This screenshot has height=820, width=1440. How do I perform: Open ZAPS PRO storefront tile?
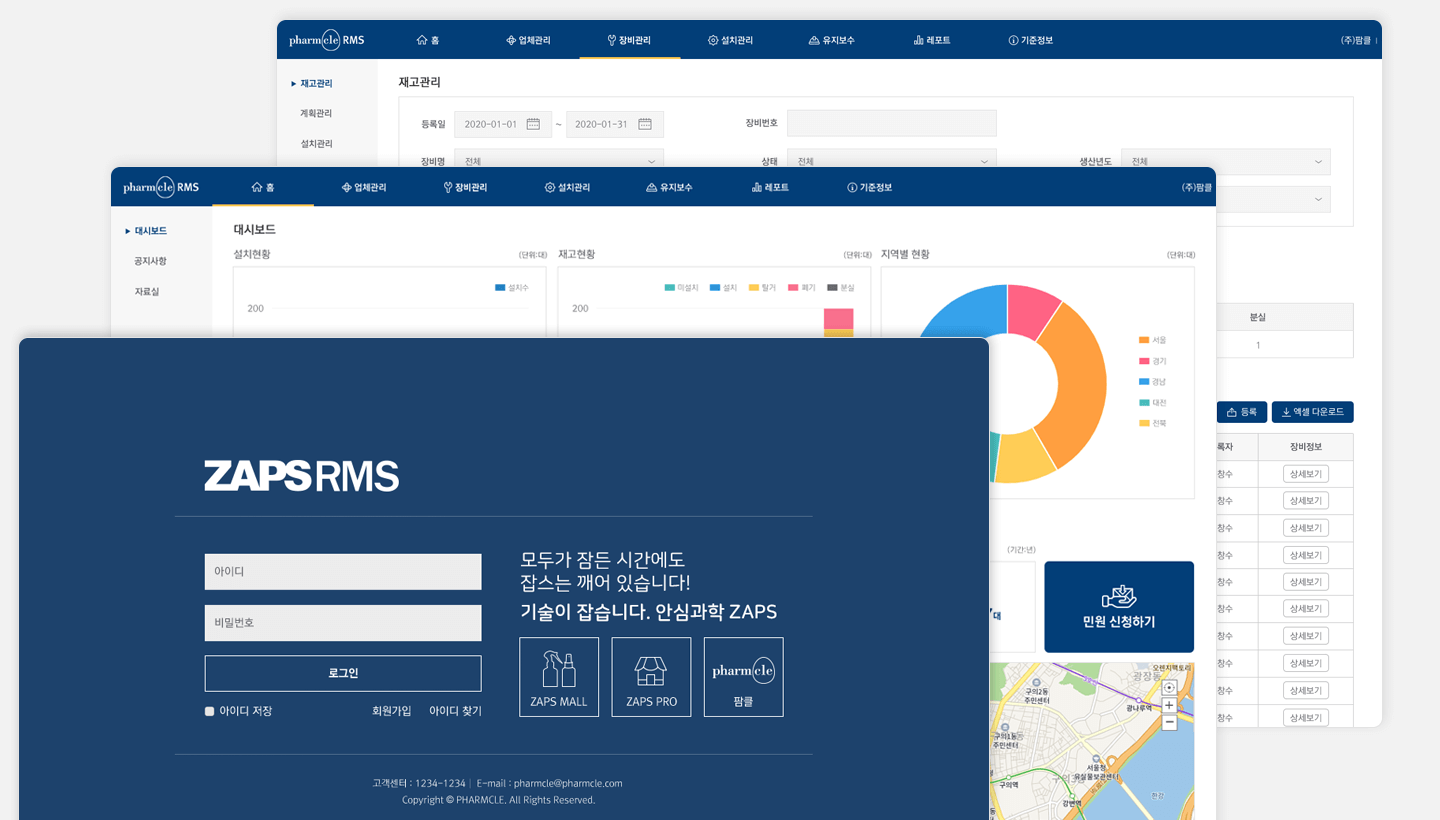651,677
